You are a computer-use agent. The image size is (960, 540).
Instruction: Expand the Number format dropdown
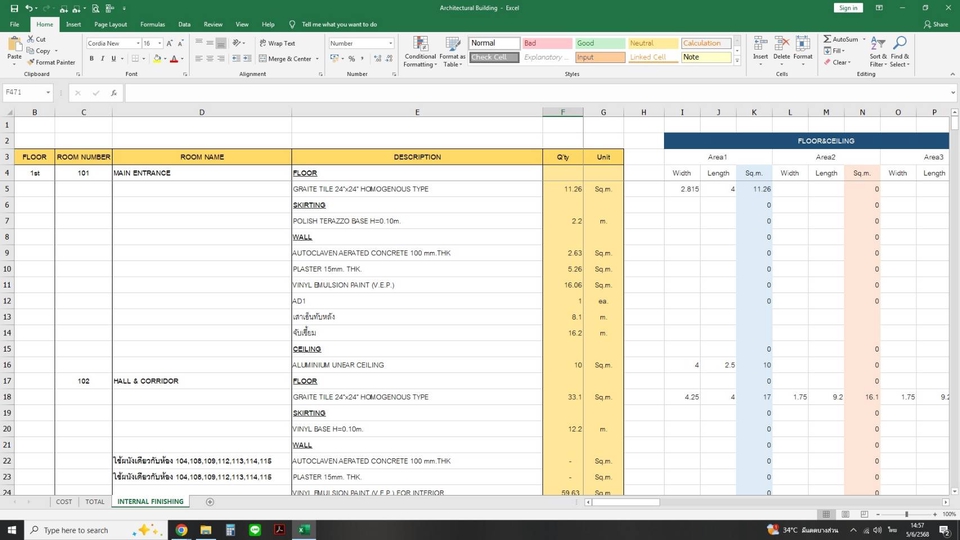[390, 44]
